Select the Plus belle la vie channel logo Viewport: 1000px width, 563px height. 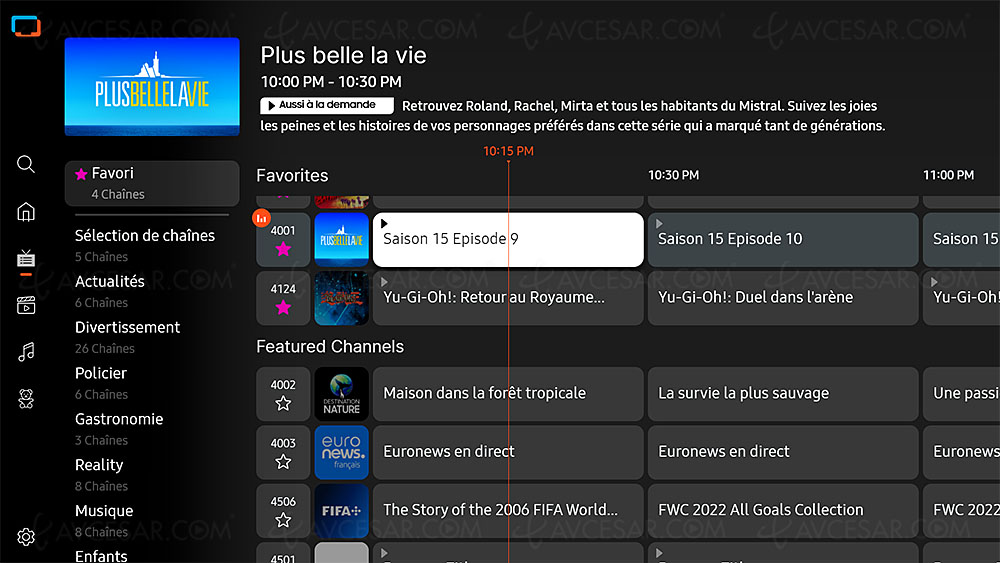pos(341,240)
